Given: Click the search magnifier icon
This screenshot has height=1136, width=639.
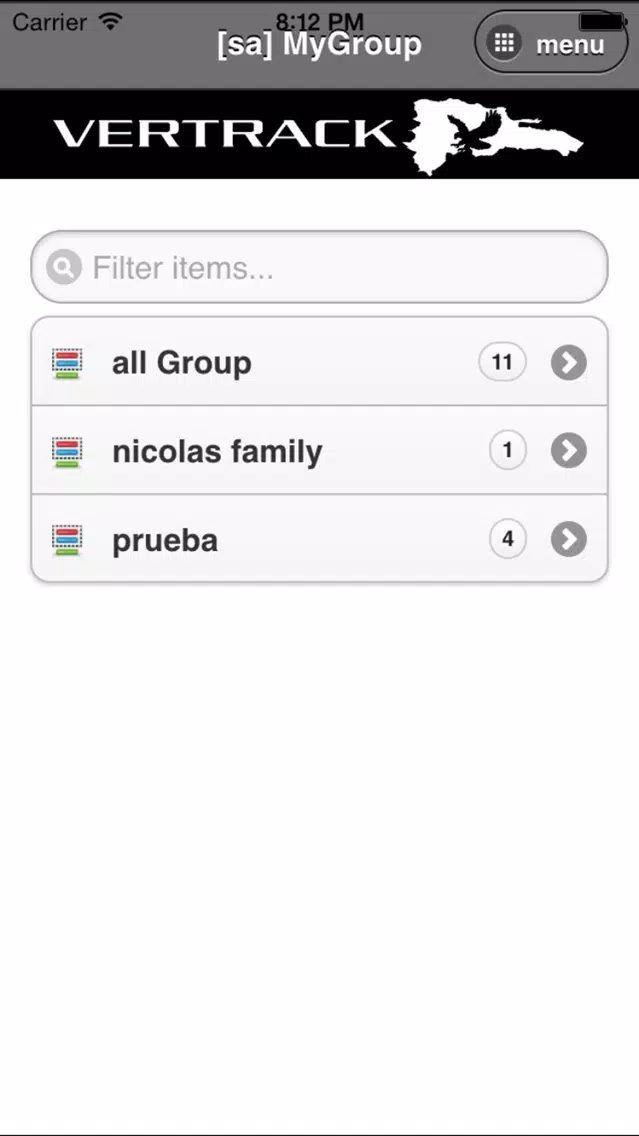Looking at the screenshot, I should [x=64, y=267].
